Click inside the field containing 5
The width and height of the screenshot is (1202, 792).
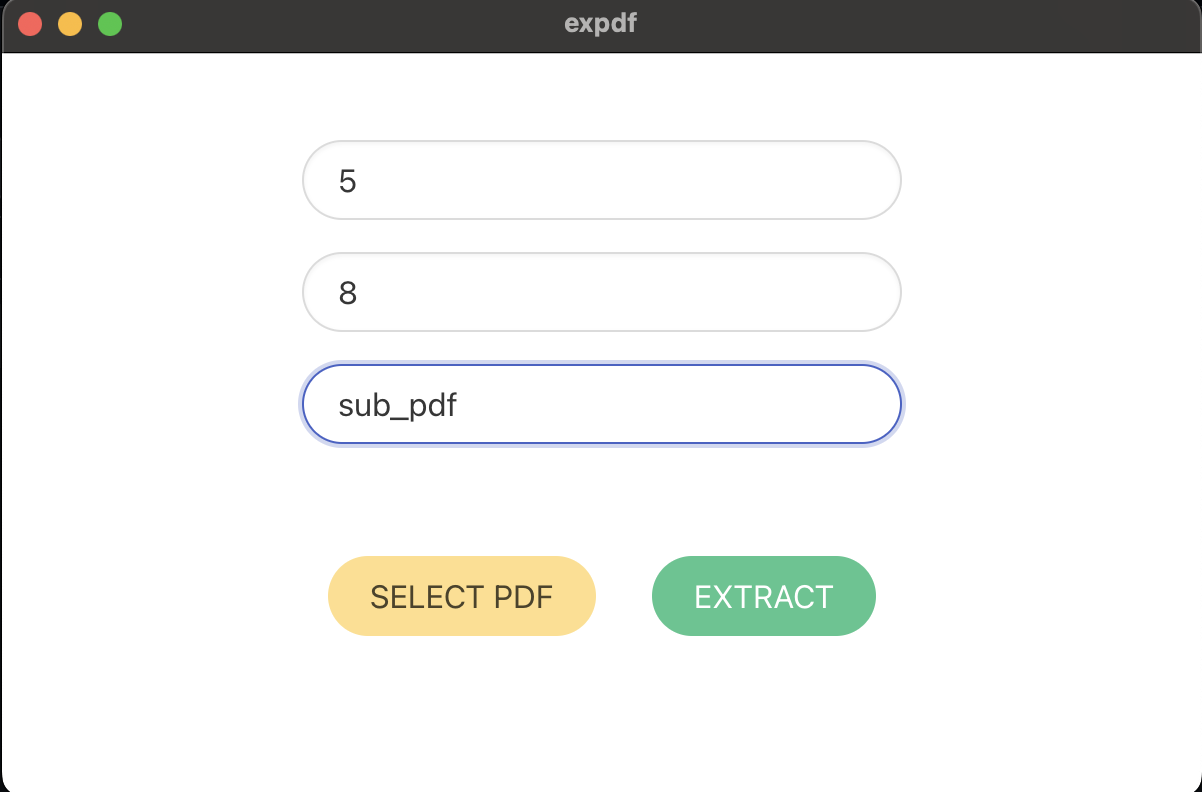(x=600, y=180)
